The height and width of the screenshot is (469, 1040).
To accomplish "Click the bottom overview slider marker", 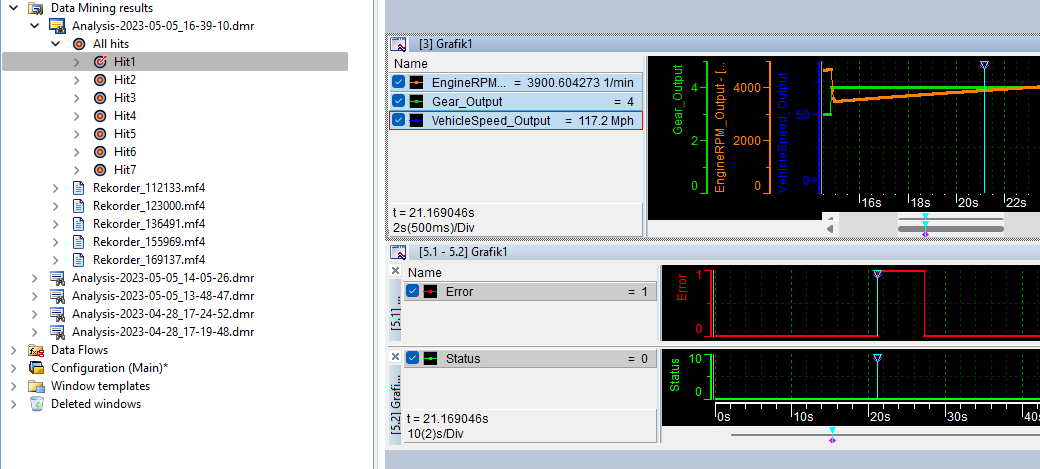I will pyautogui.click(x=832, y=435).
